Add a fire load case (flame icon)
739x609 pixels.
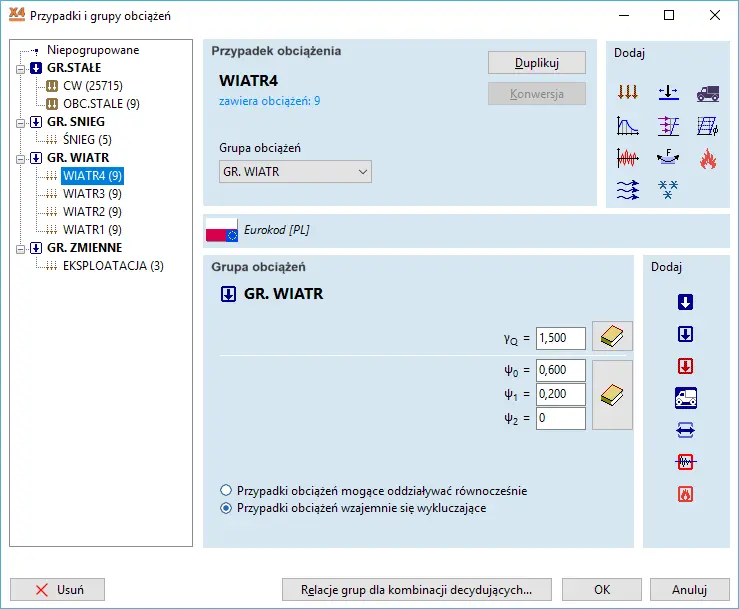click(707, 157)
